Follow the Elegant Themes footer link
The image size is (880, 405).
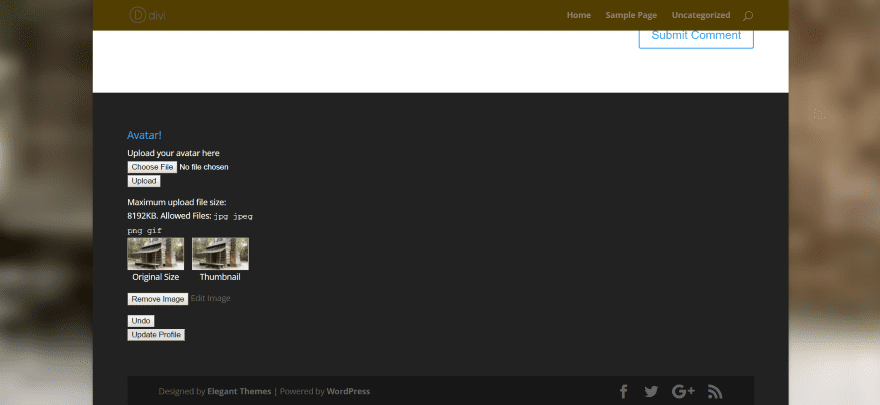point(239,391)
